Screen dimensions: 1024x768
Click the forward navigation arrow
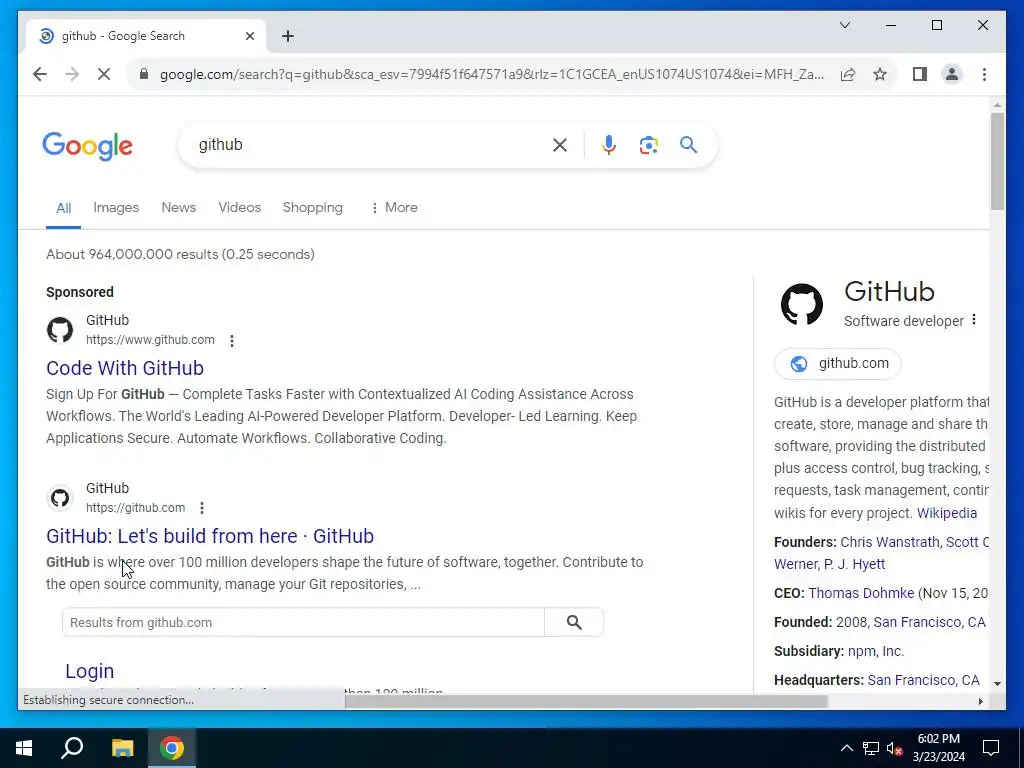[x=72, y=74]
